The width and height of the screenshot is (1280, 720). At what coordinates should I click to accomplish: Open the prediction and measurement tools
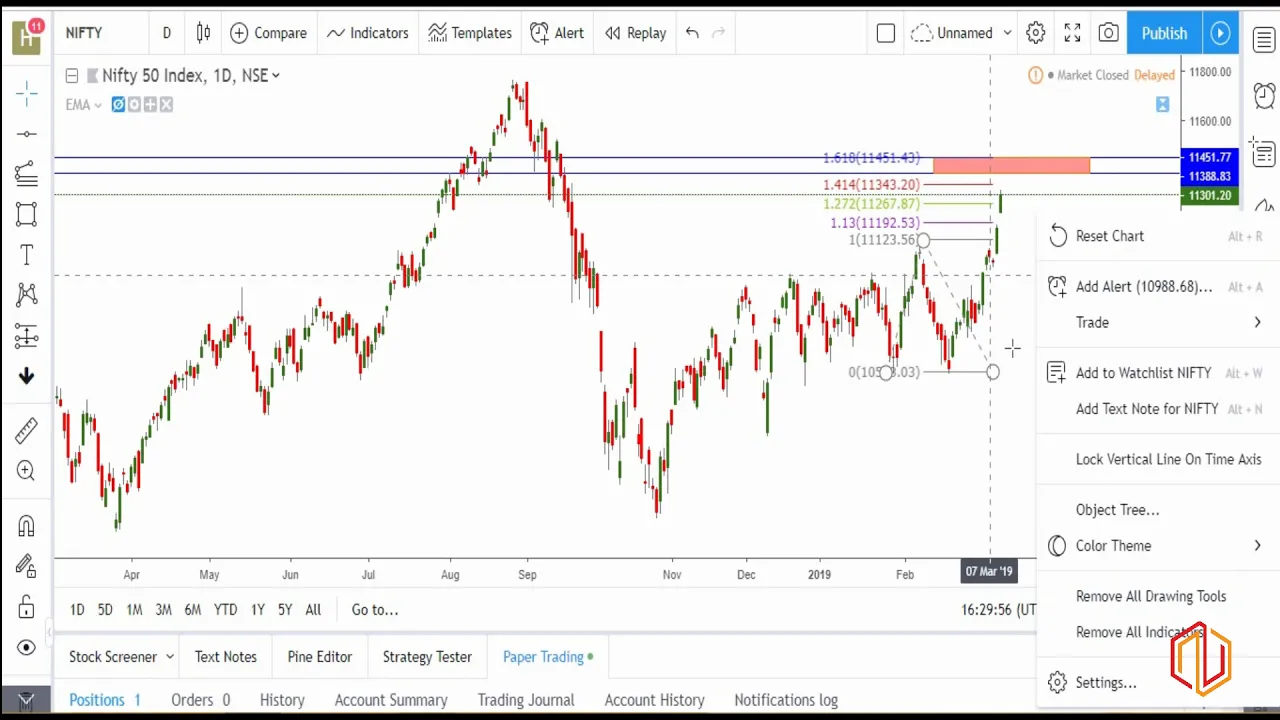pos(27,336)
